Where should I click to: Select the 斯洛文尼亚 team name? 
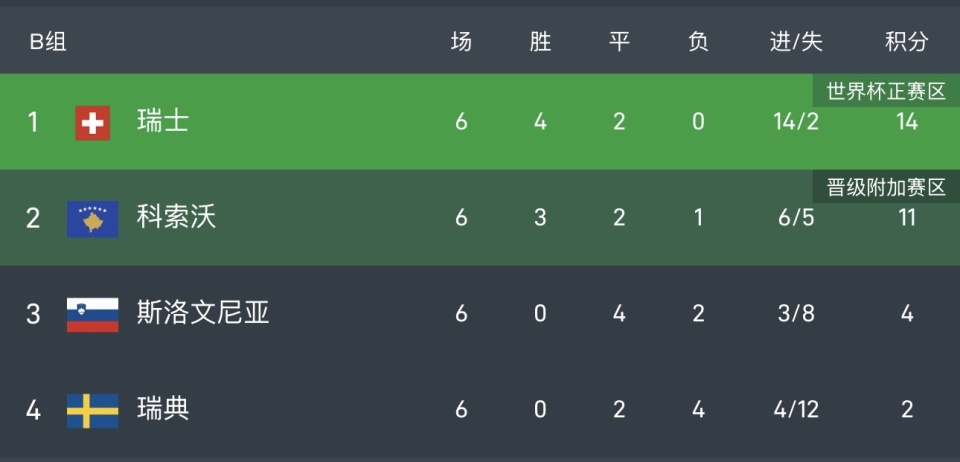[203, 313]
